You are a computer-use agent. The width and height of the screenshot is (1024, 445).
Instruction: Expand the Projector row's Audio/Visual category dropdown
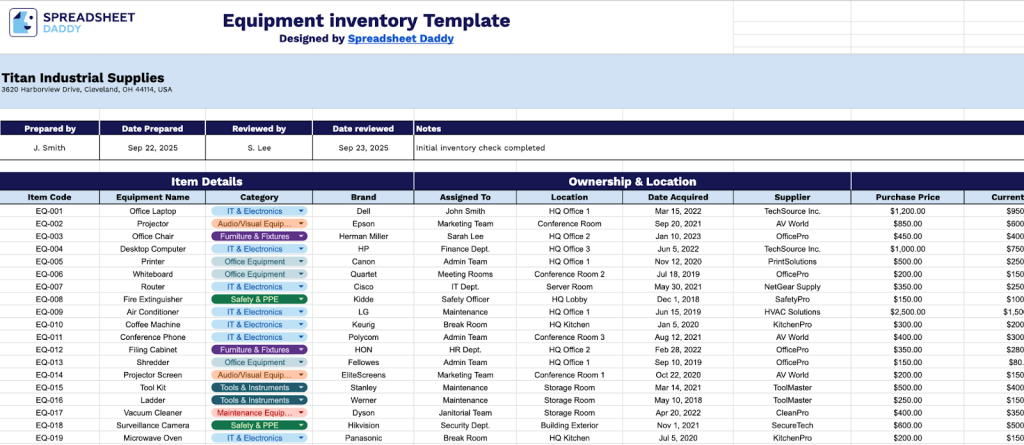[x=301, y=224]
